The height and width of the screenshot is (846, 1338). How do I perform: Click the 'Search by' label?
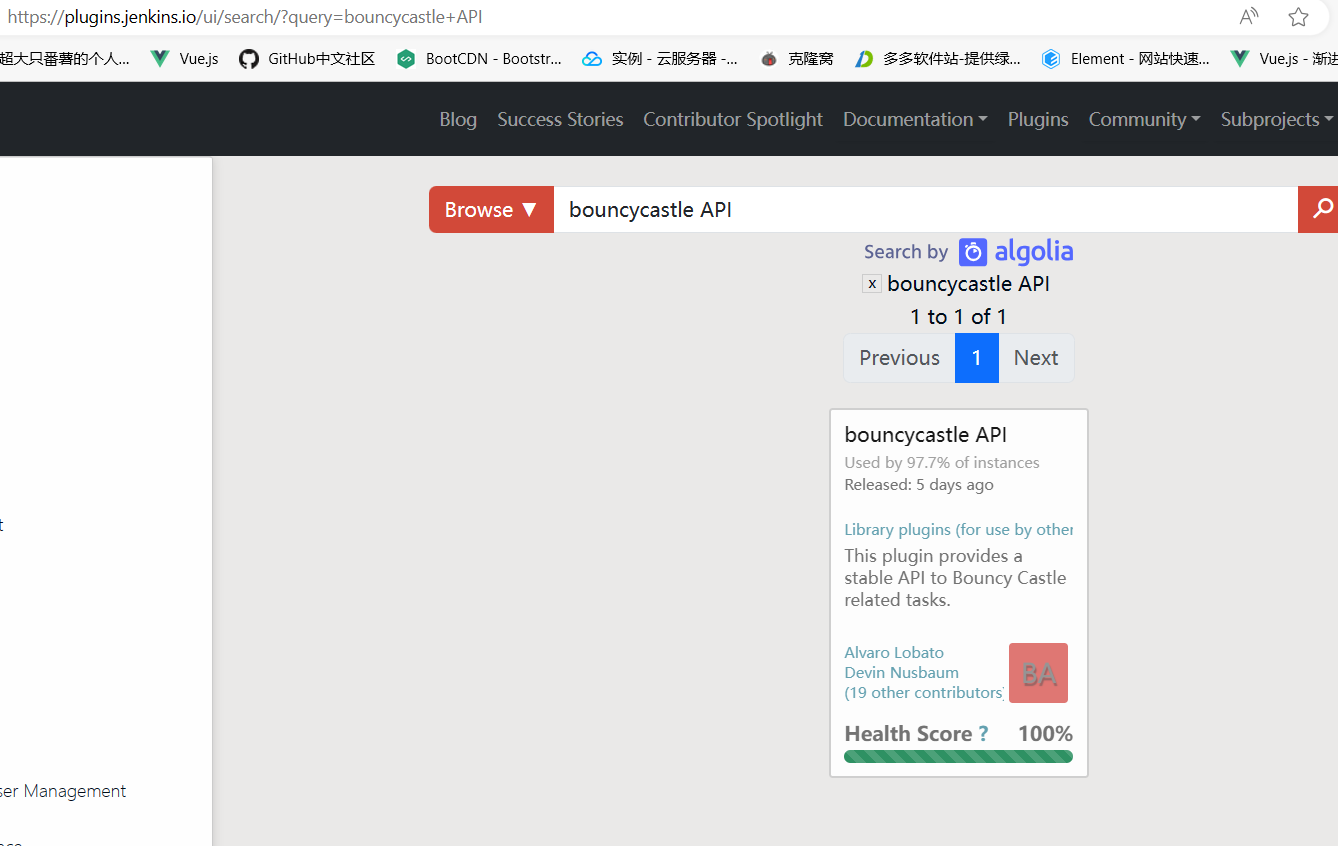[x=905, y=252]
